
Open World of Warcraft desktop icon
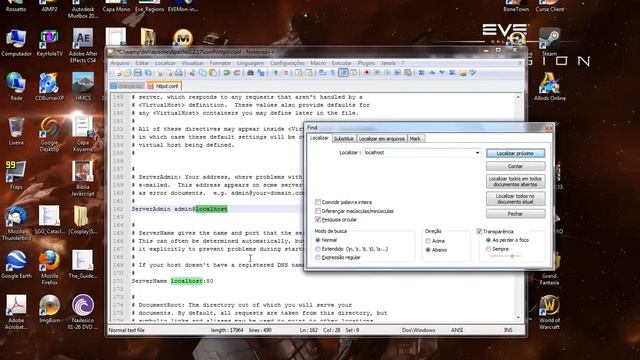(x=549, y=312)
